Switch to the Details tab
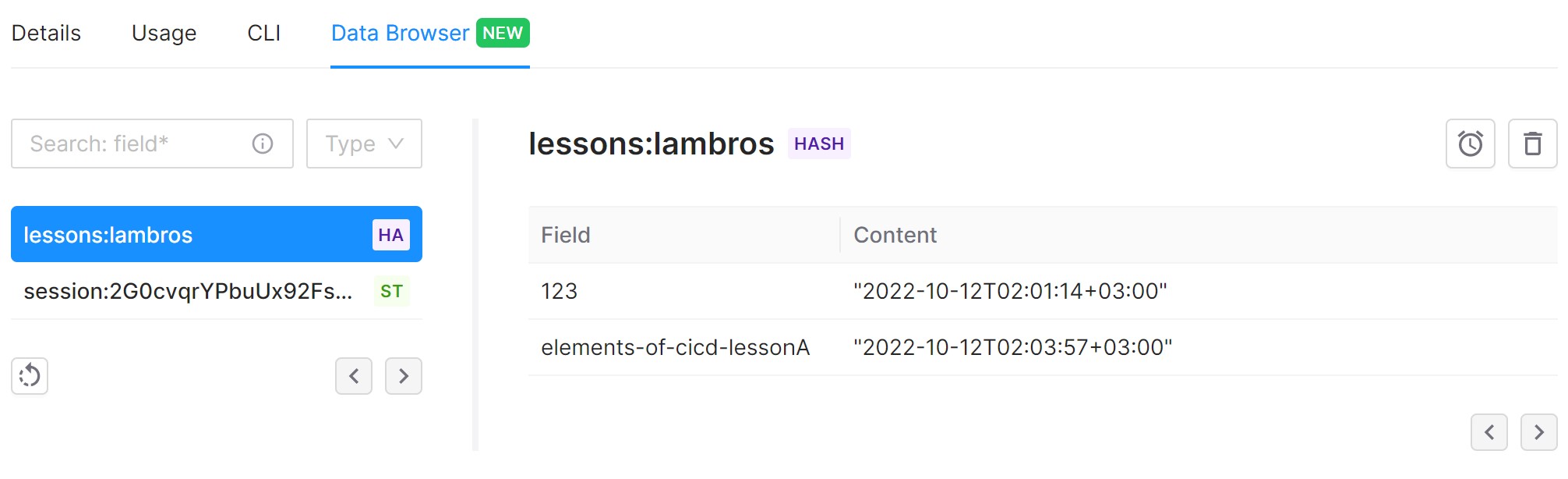 coord(46,34)
